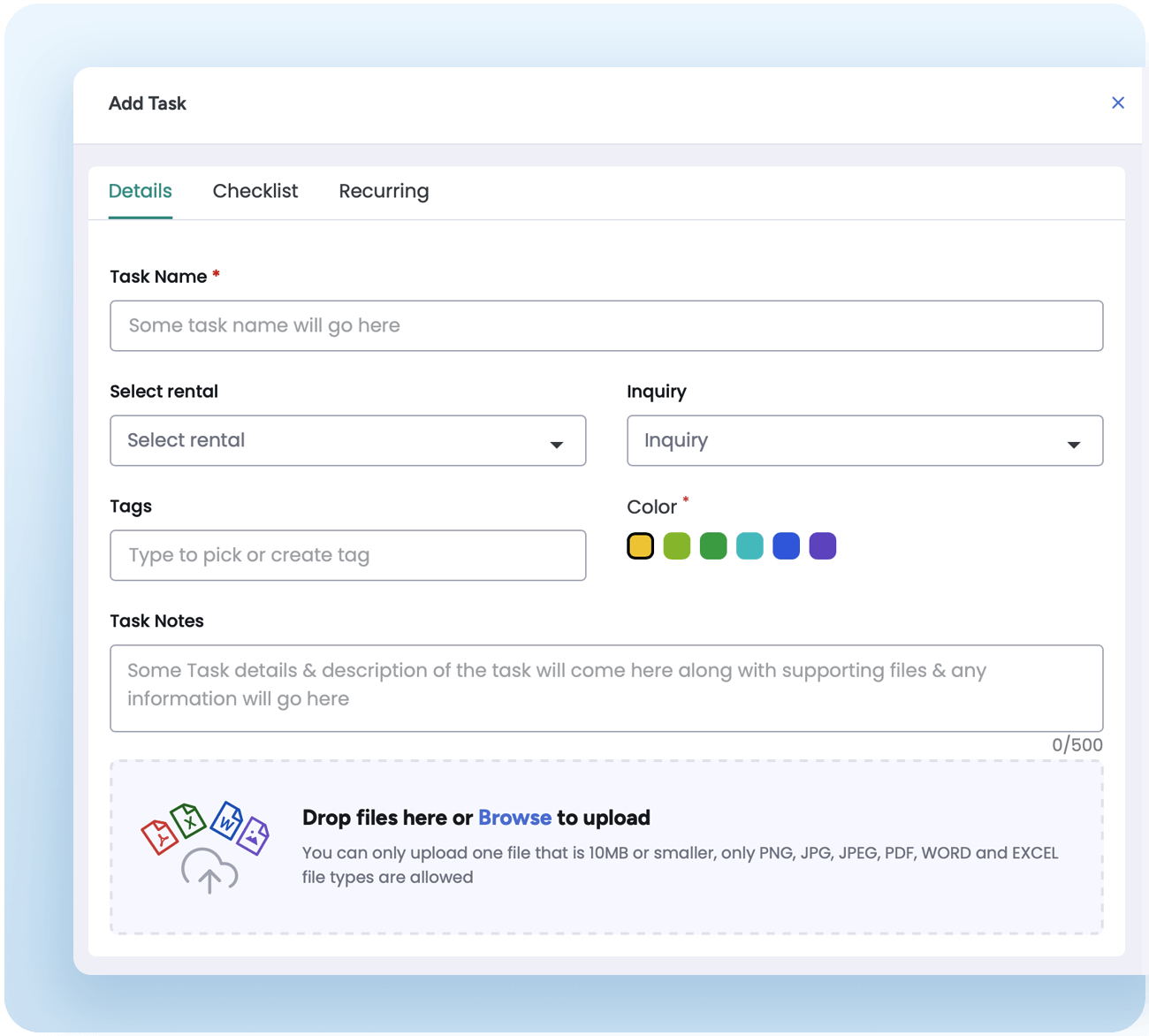Go to the Recurring tab

point(384,192)
